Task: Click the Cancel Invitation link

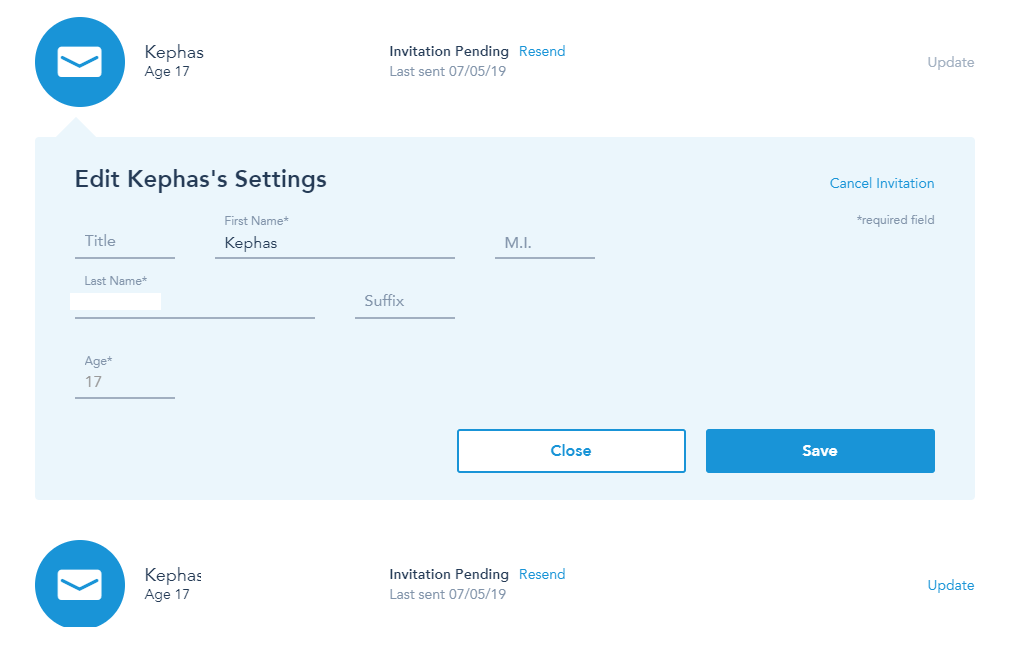Action: pos(881,183)
